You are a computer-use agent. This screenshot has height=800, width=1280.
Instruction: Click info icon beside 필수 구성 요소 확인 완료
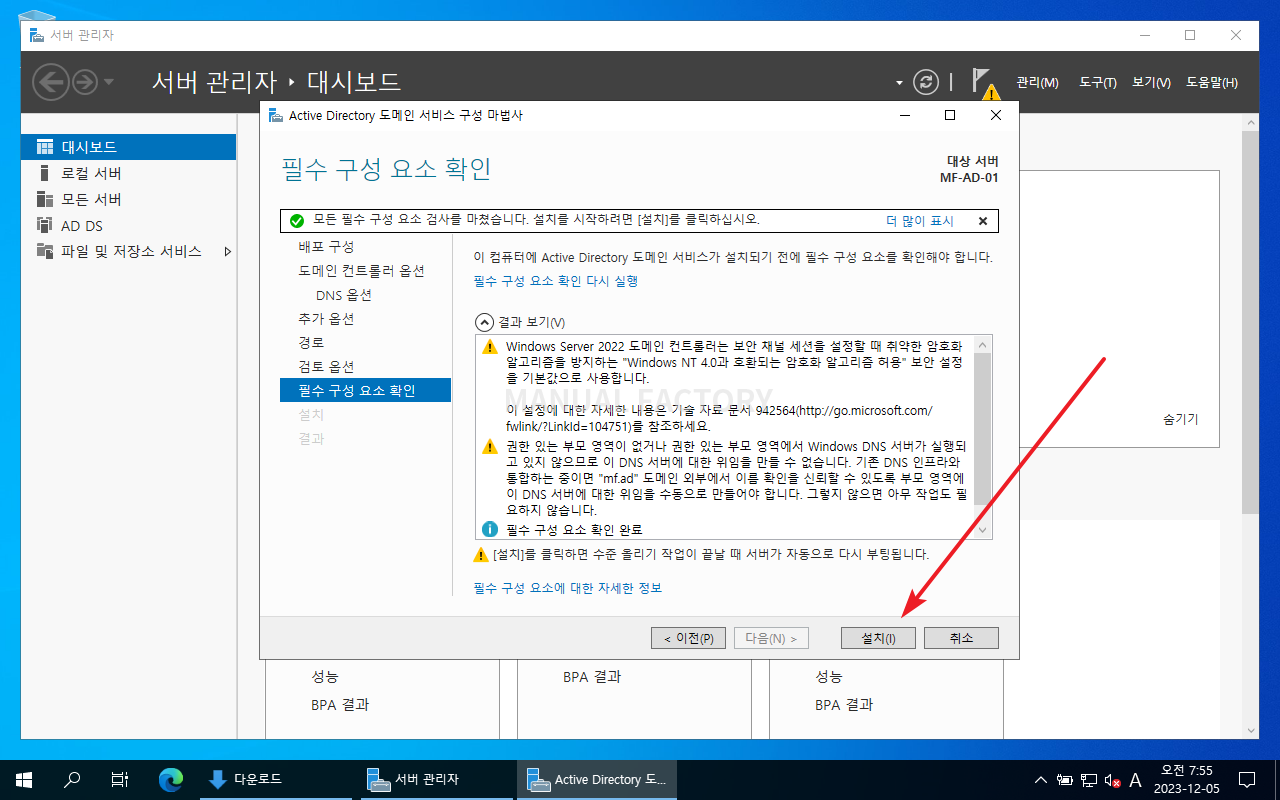coord(490,529)
